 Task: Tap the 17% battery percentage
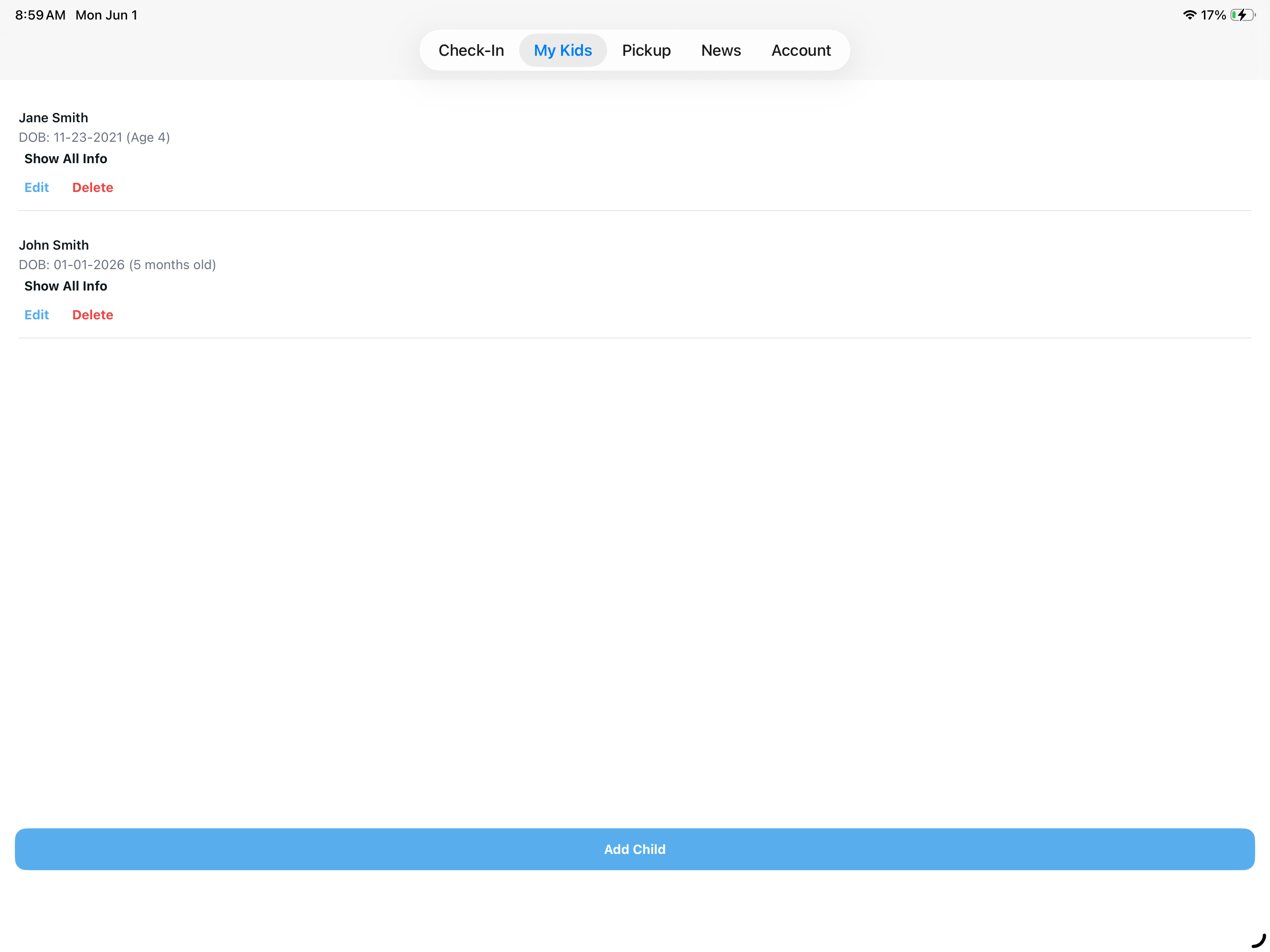(x=1213, y=15)
